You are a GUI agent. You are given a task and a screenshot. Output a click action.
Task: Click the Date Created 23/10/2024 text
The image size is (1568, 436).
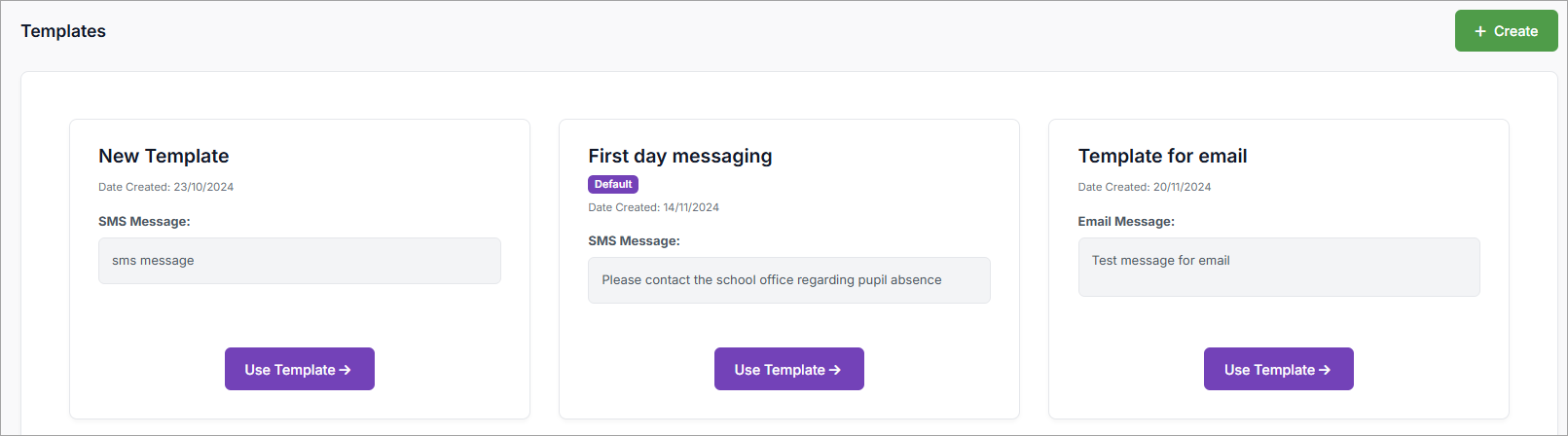(x=166, y=187)
